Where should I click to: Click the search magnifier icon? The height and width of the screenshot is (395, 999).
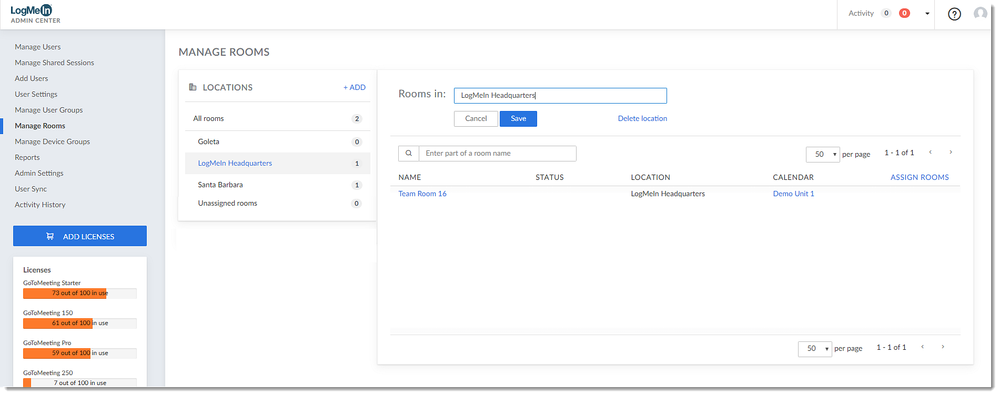[x=408, y=154]
